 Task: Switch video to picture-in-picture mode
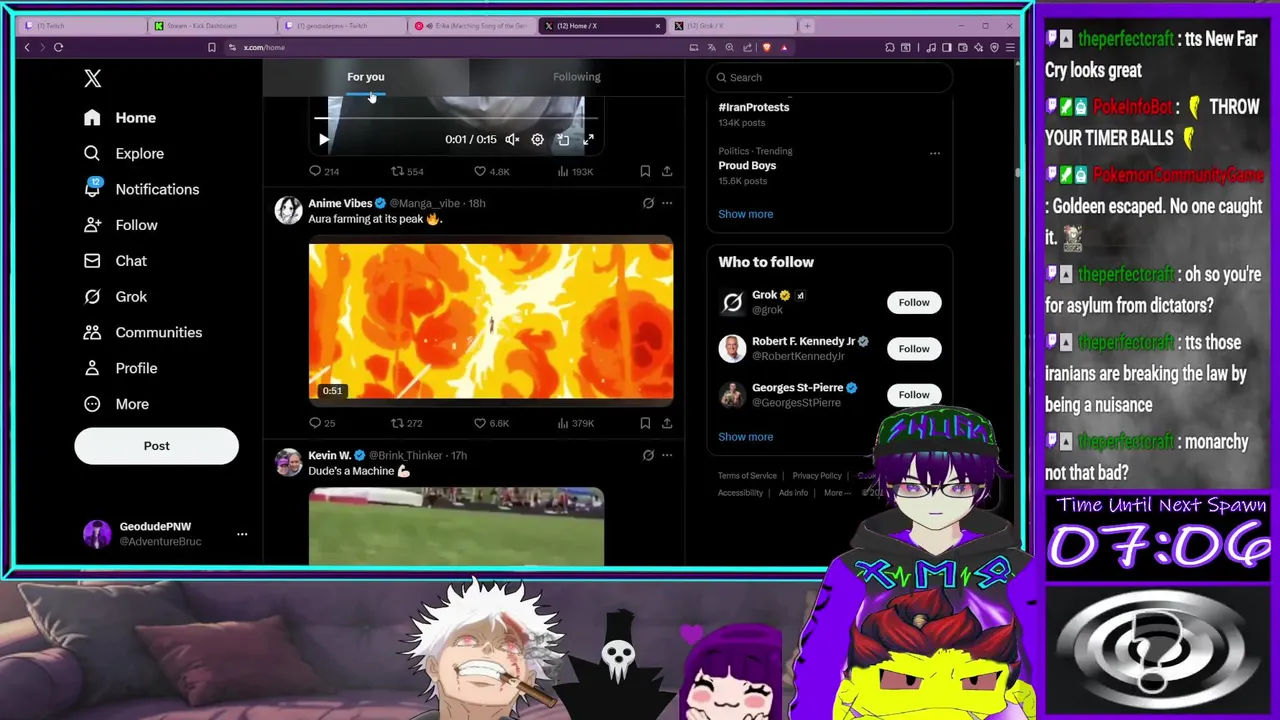coord(563,140)
